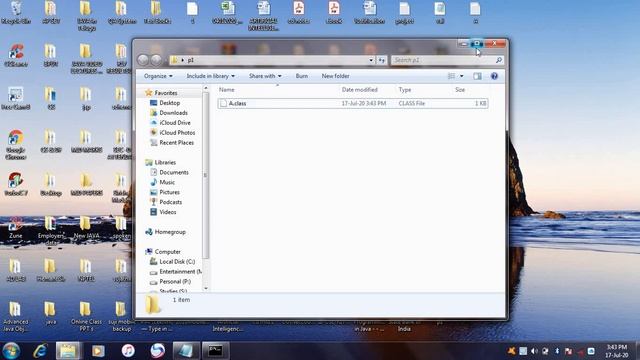This screenshot has height=360, width=640.
Task: Open media player taskbar icon
Action: (98, 351)
